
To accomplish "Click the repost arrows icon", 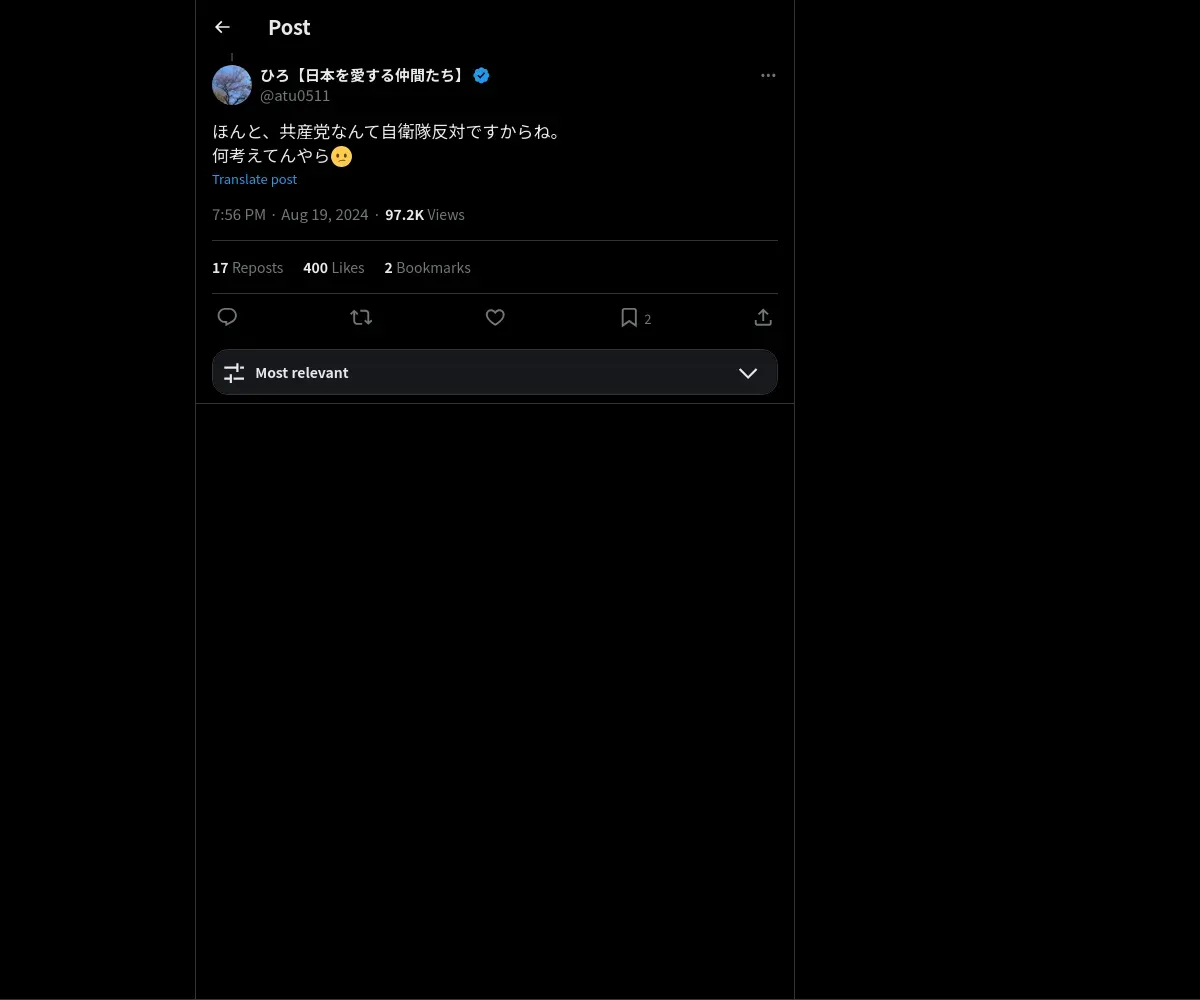I will 361,317.
